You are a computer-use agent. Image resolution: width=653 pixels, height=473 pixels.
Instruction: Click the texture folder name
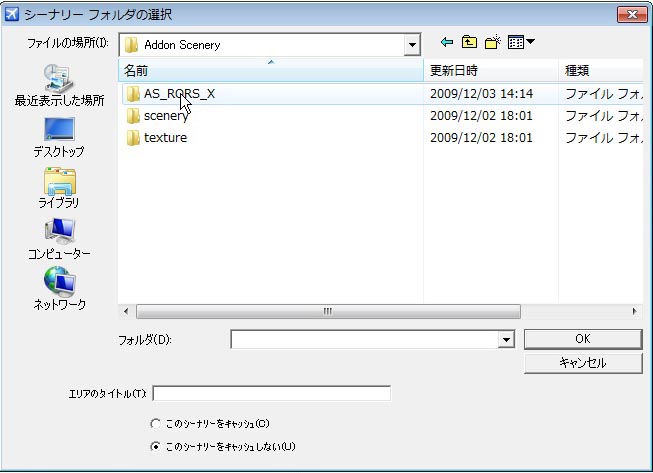(x=165, y=138)
